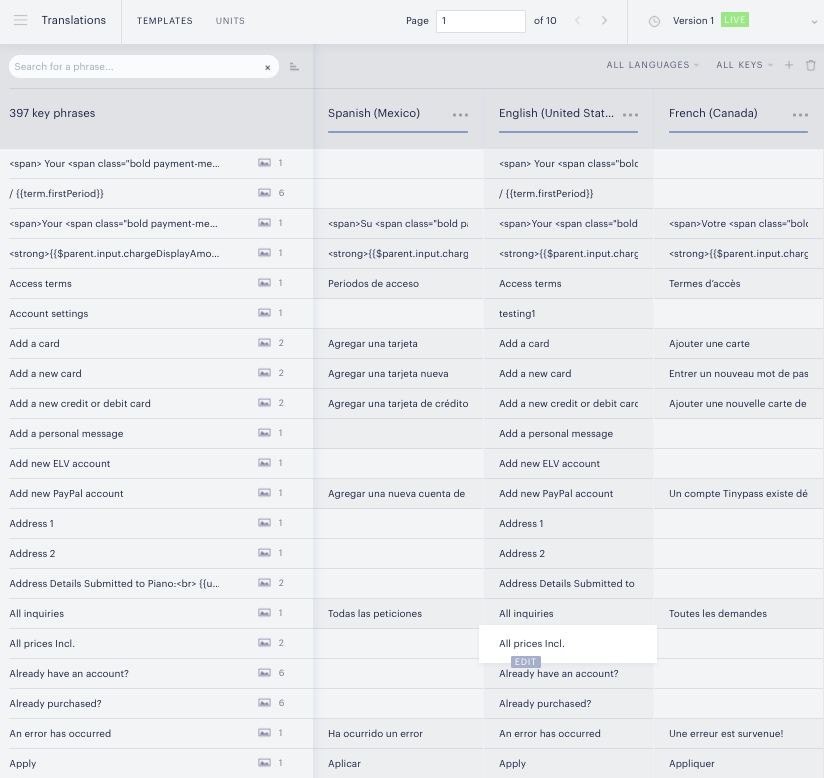Click the screenshot icon in the Access terms row
This screenshot has width=824, height=778.
[x=264, y=283]
